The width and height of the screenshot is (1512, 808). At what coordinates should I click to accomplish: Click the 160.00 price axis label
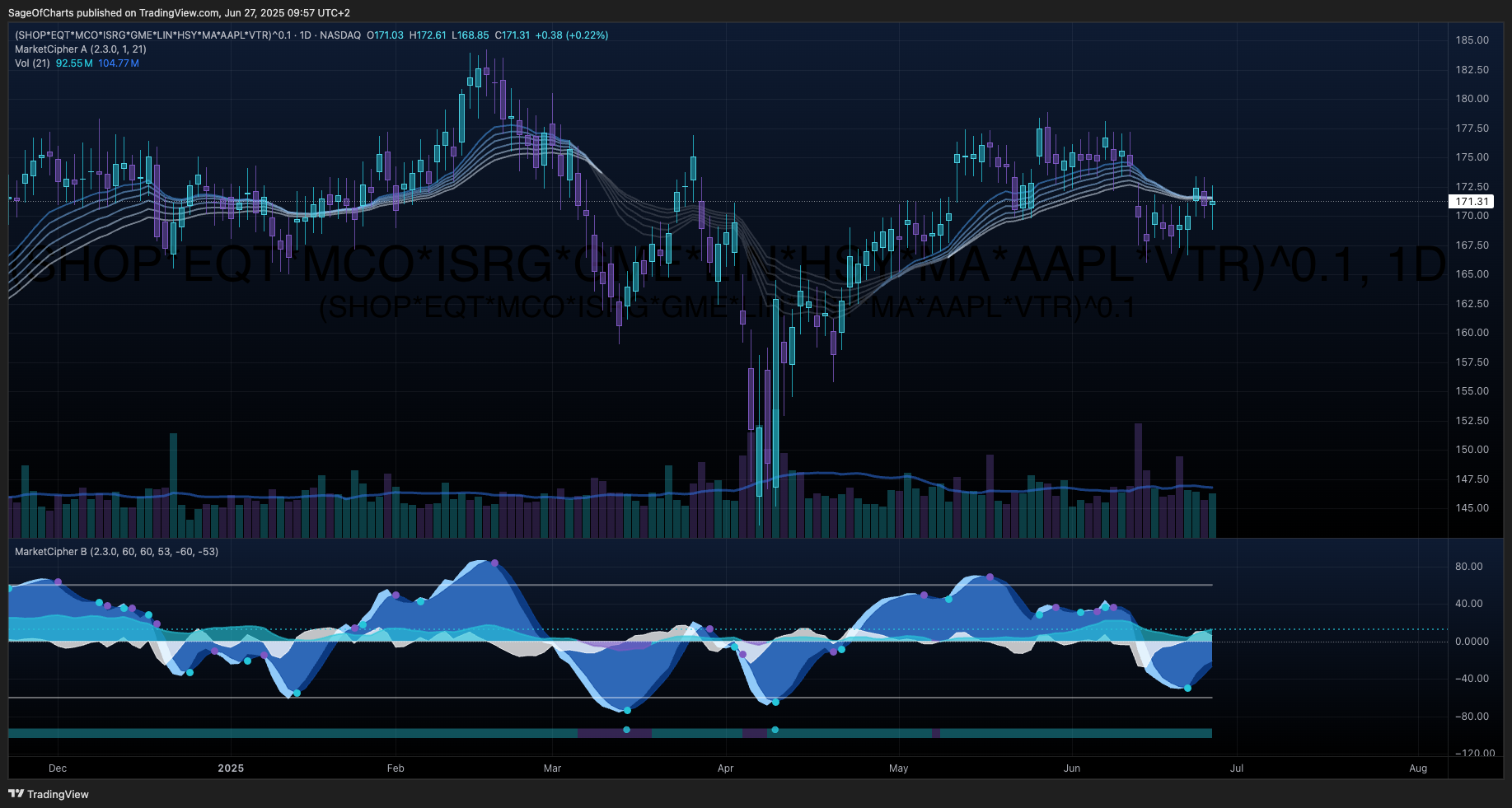coord(1472,333)
